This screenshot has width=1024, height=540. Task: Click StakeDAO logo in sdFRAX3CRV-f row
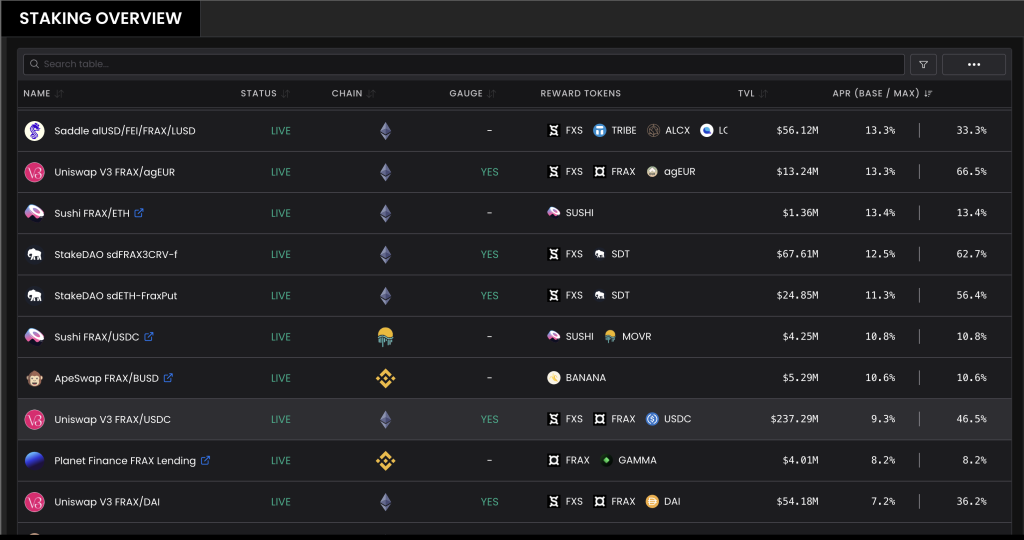[35, 255]
